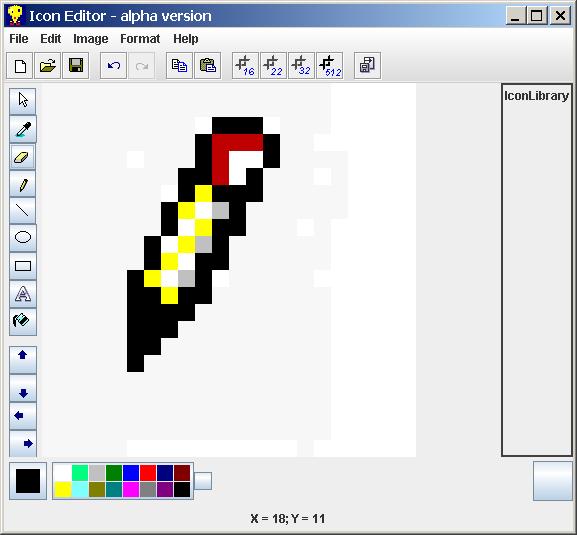Pick the olive palette swatch
This screenshot has height=535, width=577.
point(97,489)
